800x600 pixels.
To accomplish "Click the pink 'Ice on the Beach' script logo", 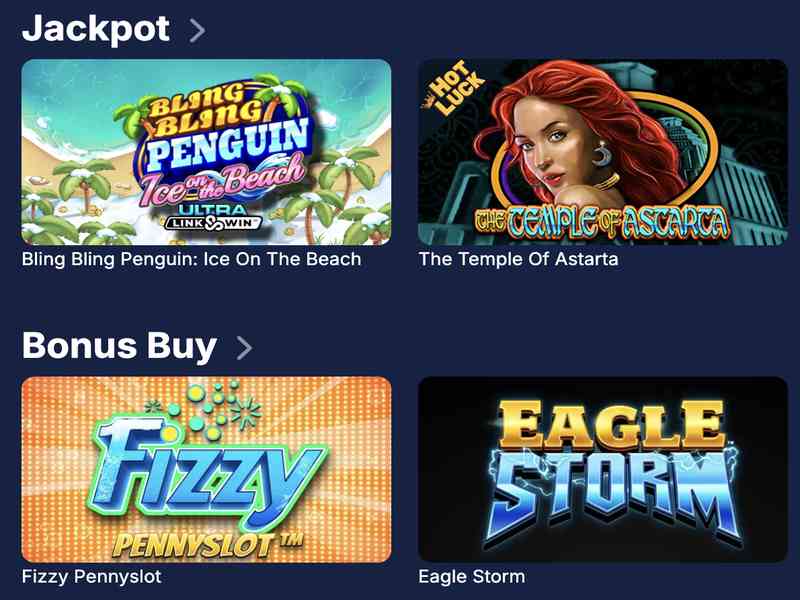I will [222, 183].
